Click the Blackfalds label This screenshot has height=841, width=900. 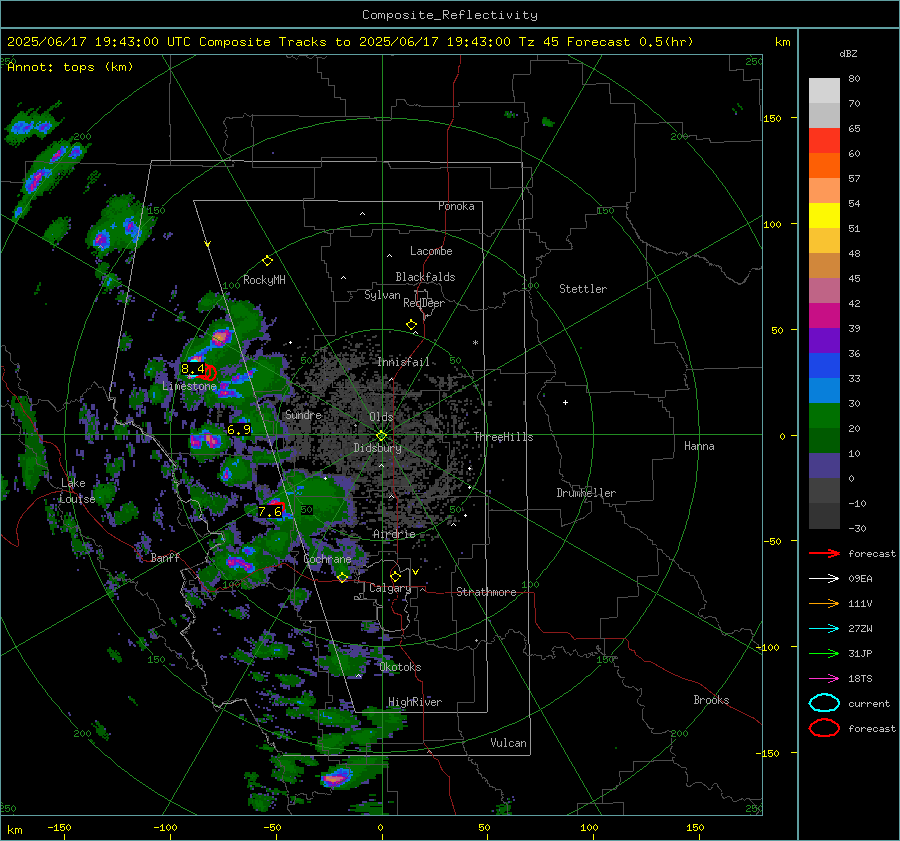pos(425,277)
